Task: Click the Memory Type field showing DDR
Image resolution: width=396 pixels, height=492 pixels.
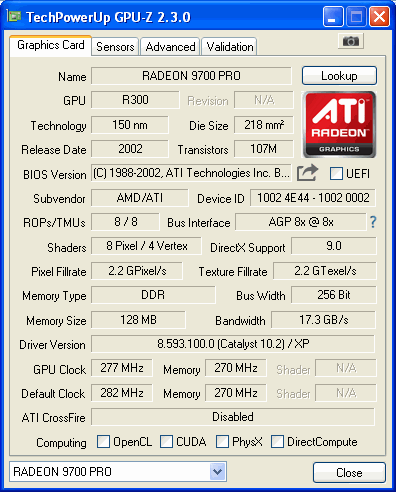Action: (153, 295)
